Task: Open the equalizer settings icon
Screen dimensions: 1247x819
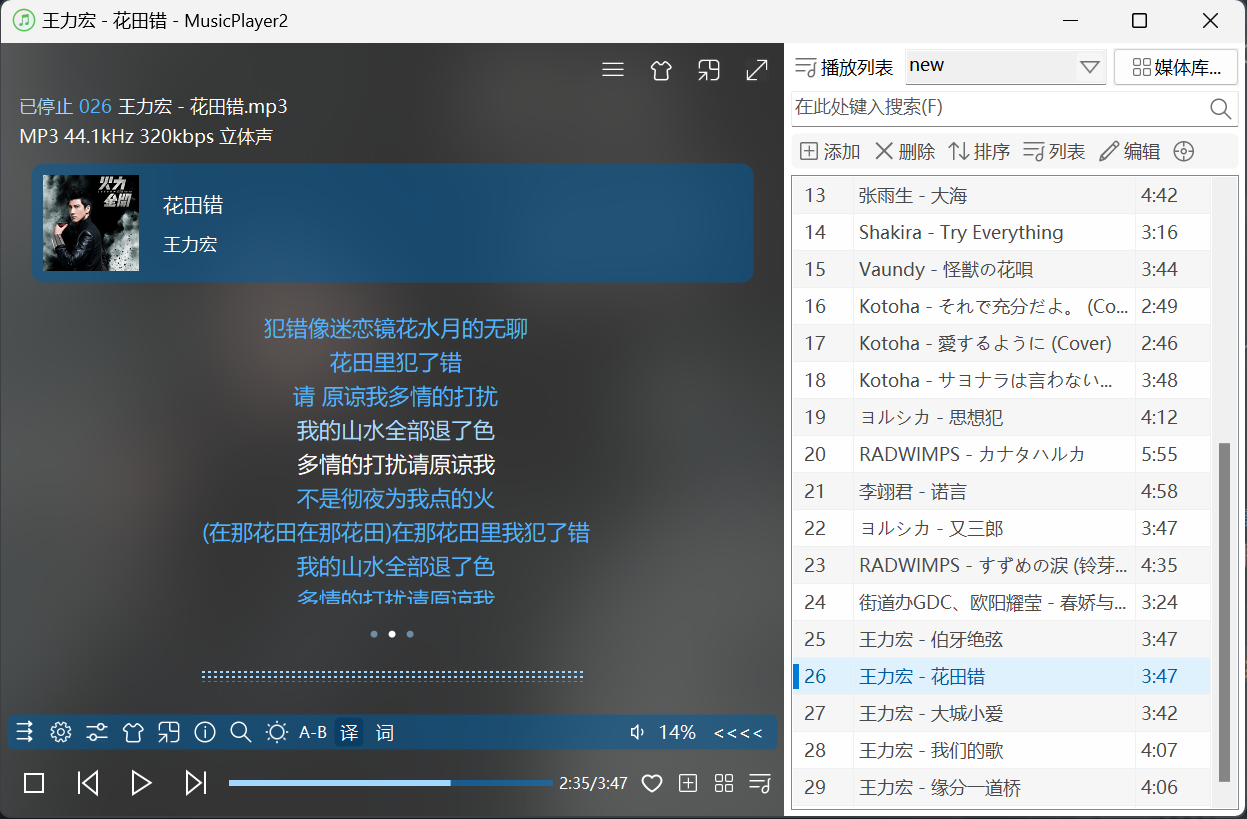Action: [96, 732]
